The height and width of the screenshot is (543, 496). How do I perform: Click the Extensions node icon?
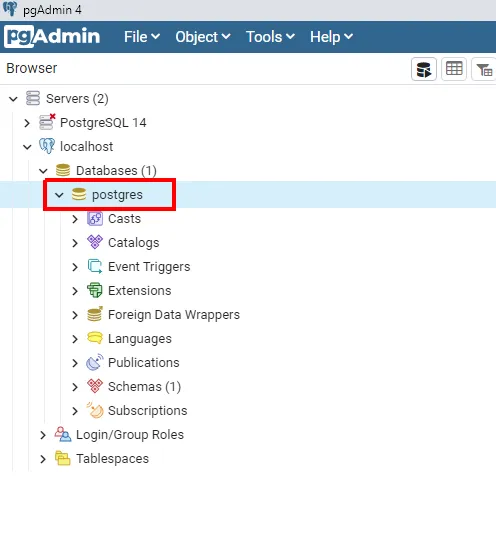coord(95,290)
